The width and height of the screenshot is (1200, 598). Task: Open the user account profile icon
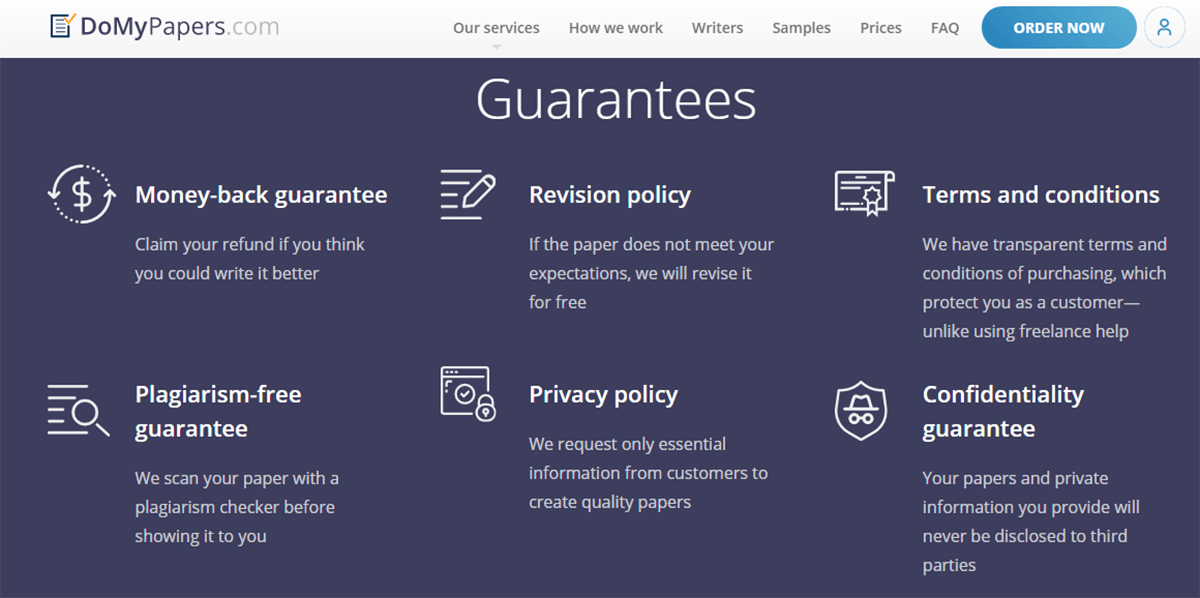tap(1164, 28)
